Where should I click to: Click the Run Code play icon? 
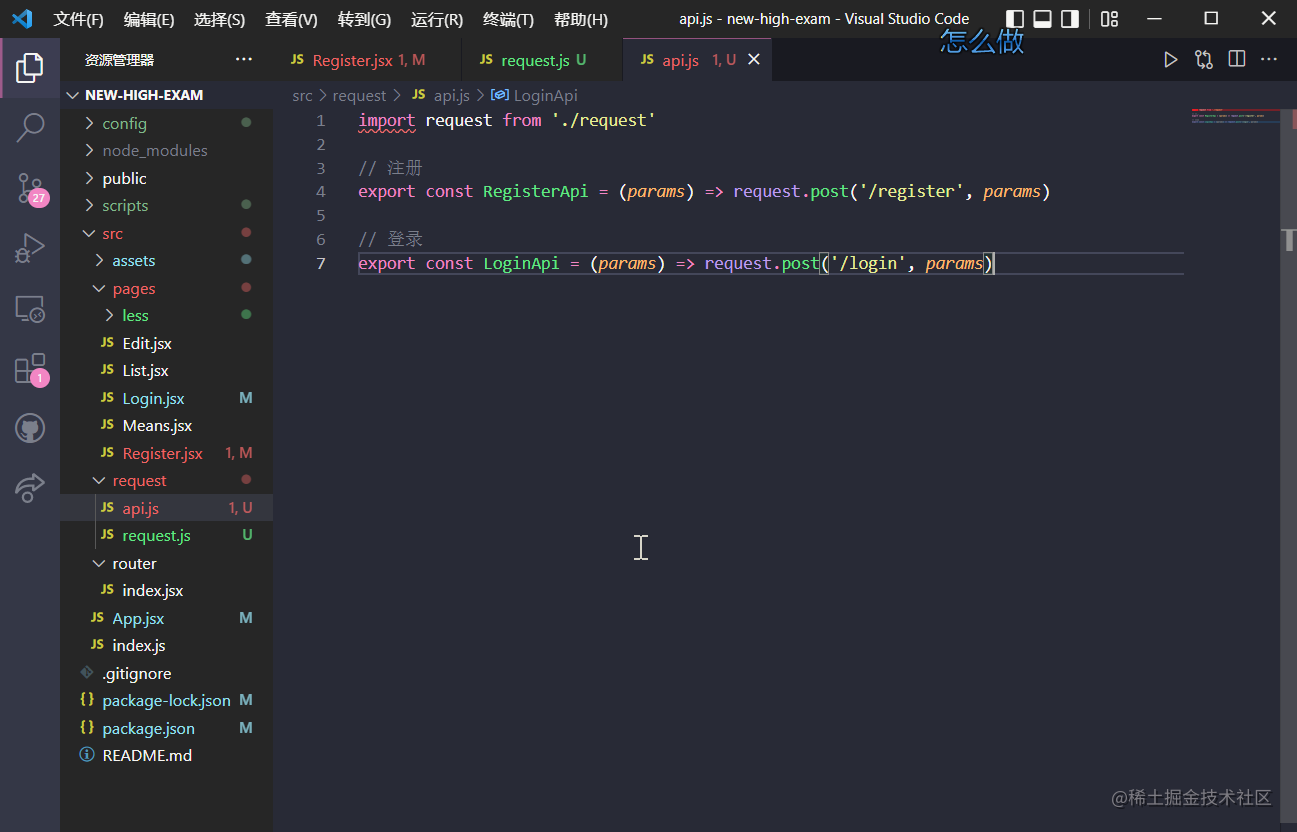(1170, 60)
